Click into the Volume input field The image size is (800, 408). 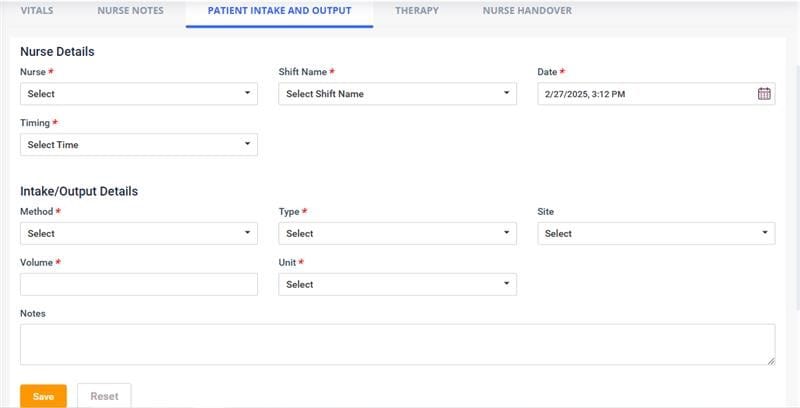tap(138, 285)
